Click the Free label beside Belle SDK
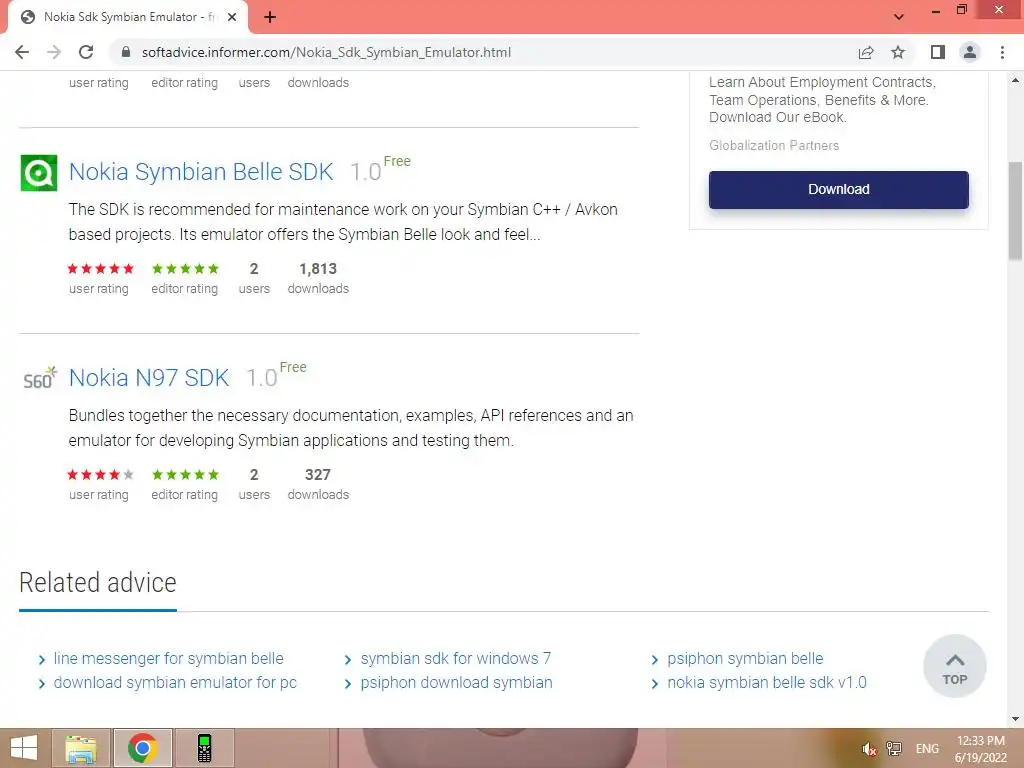 click(x=397, y=161)
